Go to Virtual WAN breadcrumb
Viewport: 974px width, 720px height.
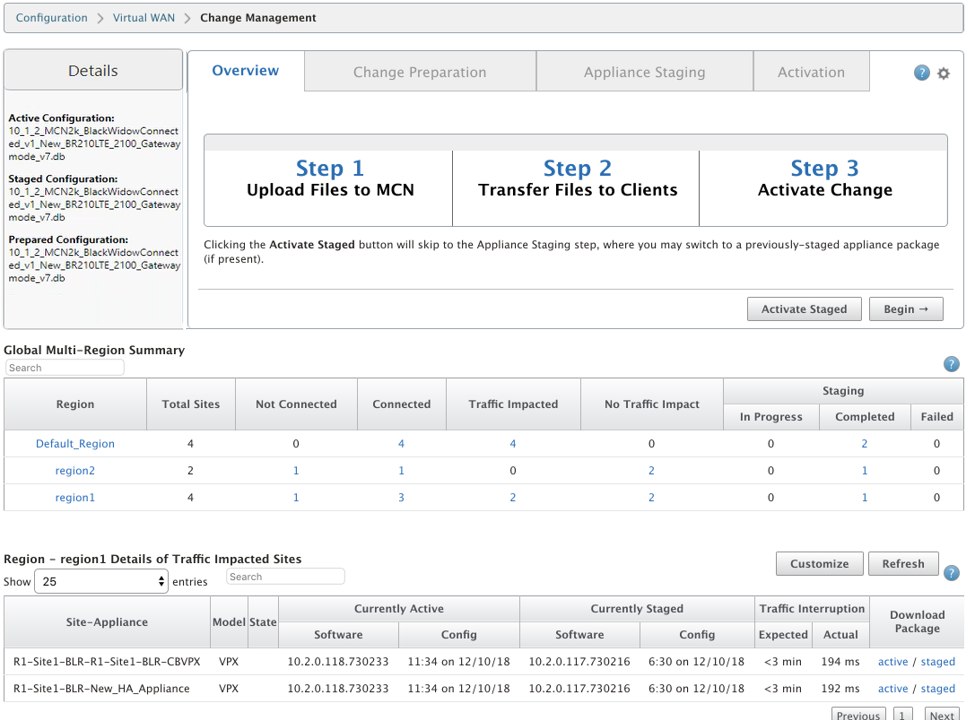click(x=143, y=17)
